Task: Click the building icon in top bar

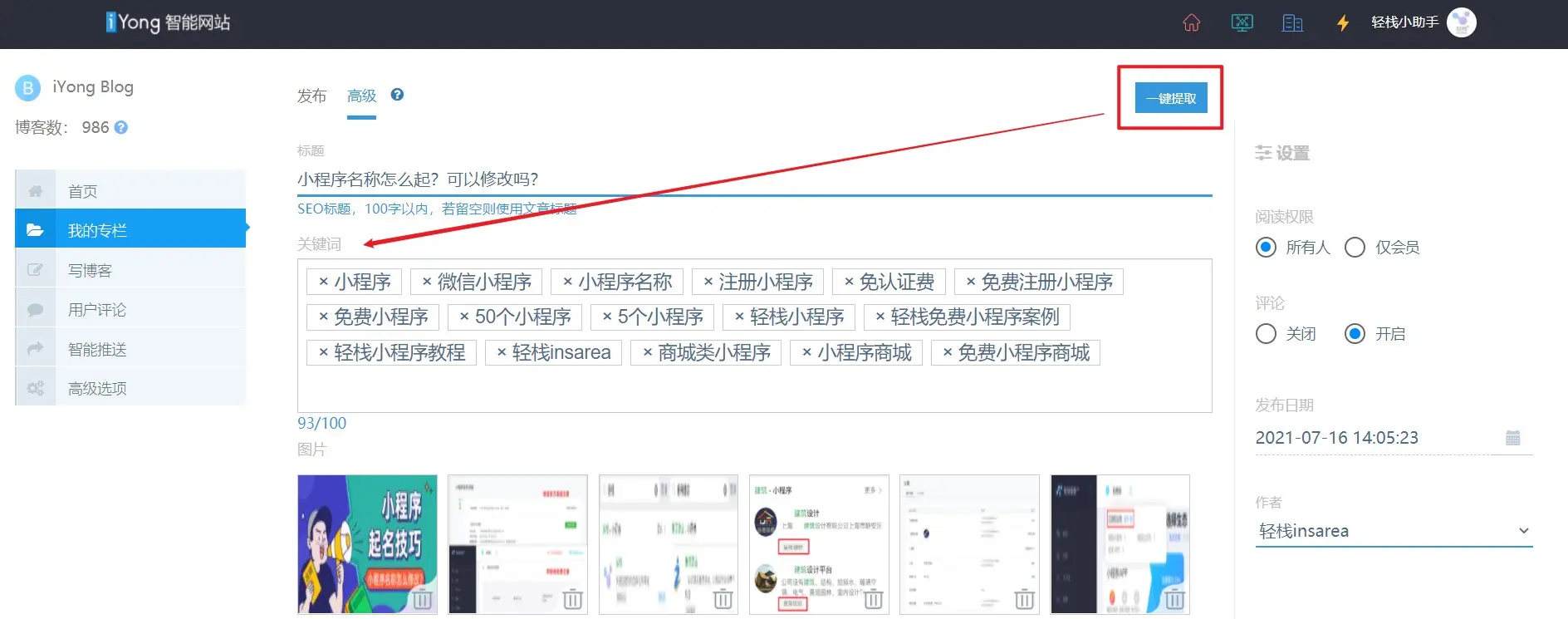Action: [1292, 22]
